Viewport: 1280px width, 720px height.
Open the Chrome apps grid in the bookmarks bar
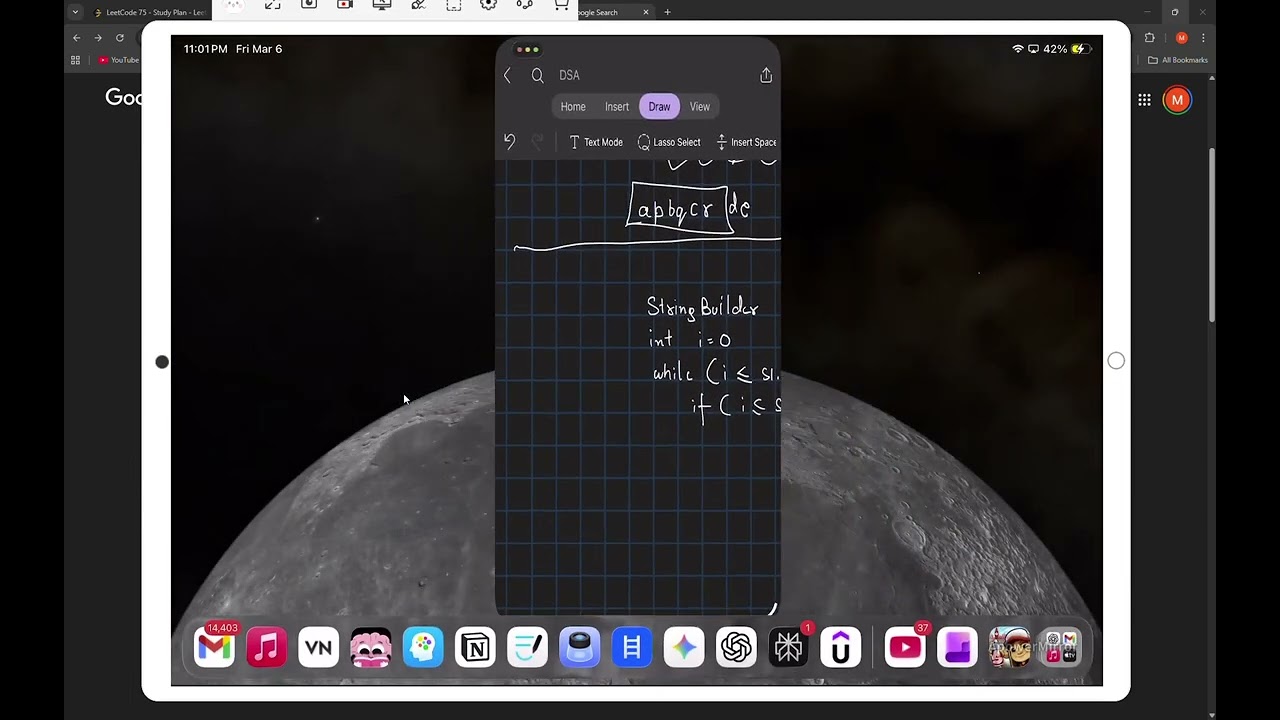pos(75,60)
